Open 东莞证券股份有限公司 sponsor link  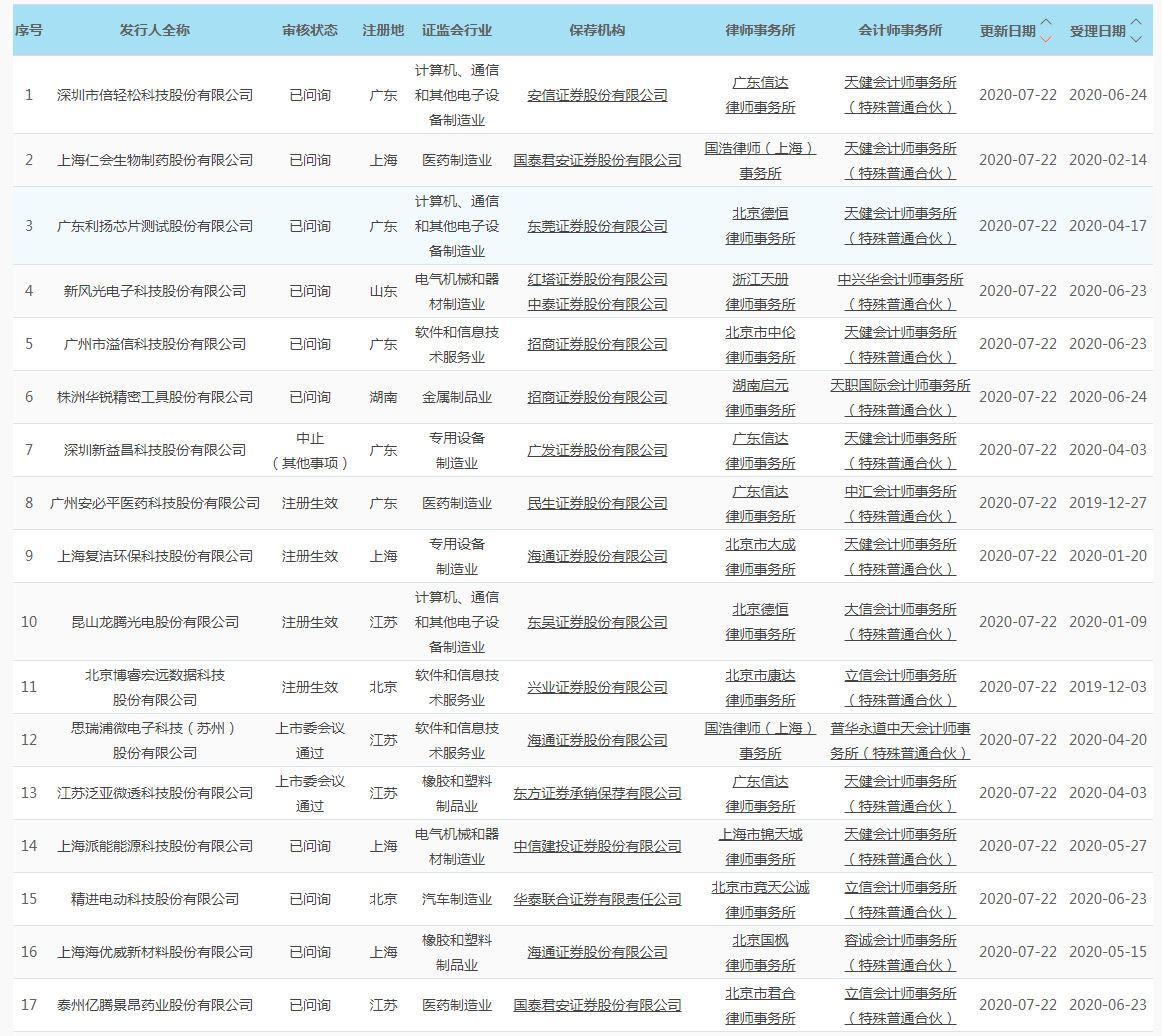[x=597, y=226]
